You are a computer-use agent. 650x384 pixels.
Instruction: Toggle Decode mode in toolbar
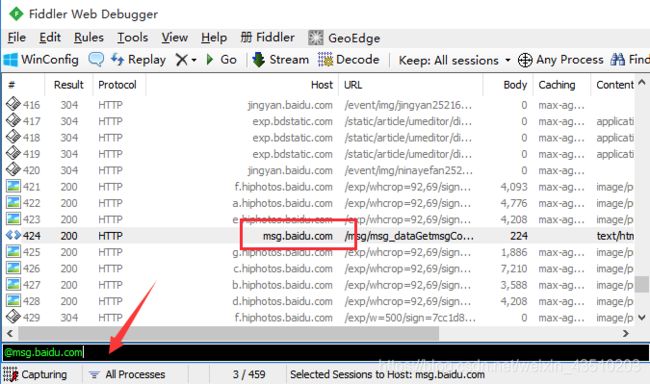(349, 60)
